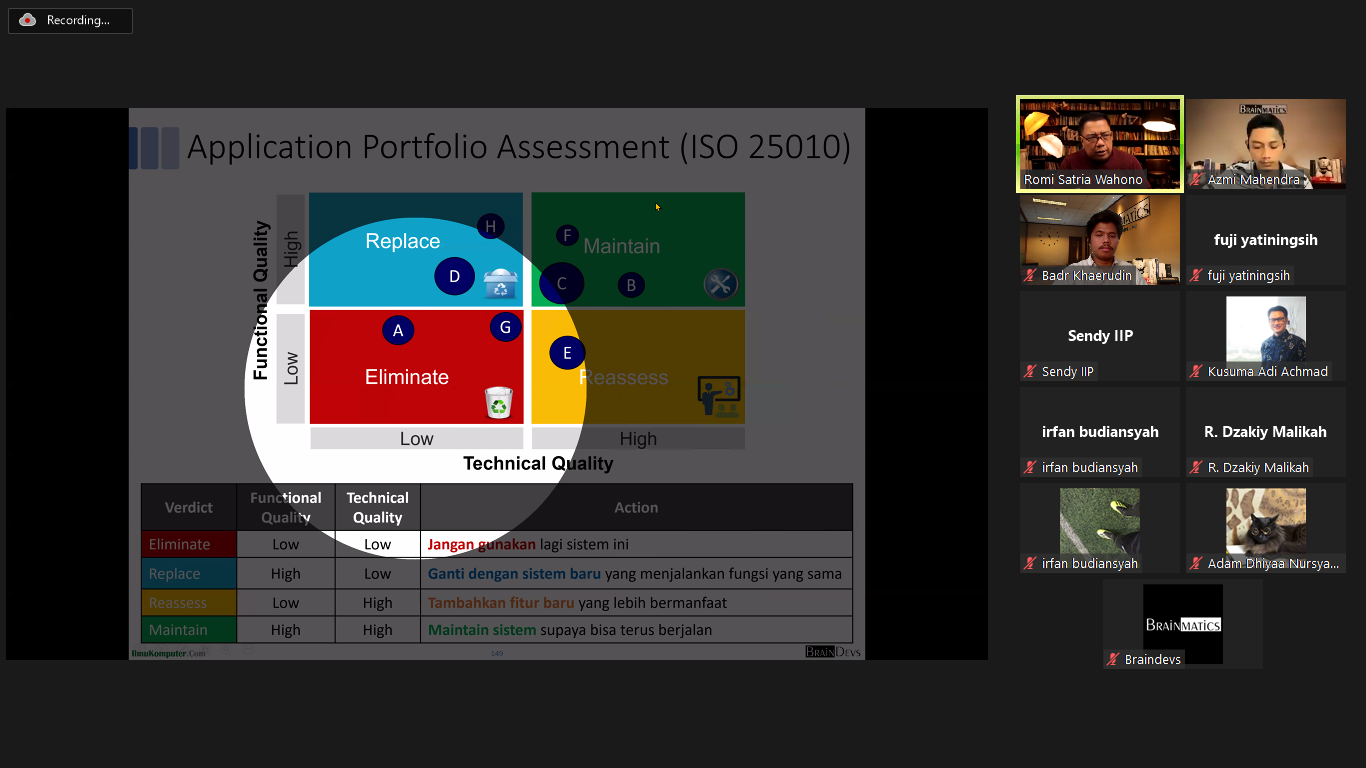The image size is (1366, 768).
Task: Click the presenter icon in Reassess quadrant
Action: 719,397
